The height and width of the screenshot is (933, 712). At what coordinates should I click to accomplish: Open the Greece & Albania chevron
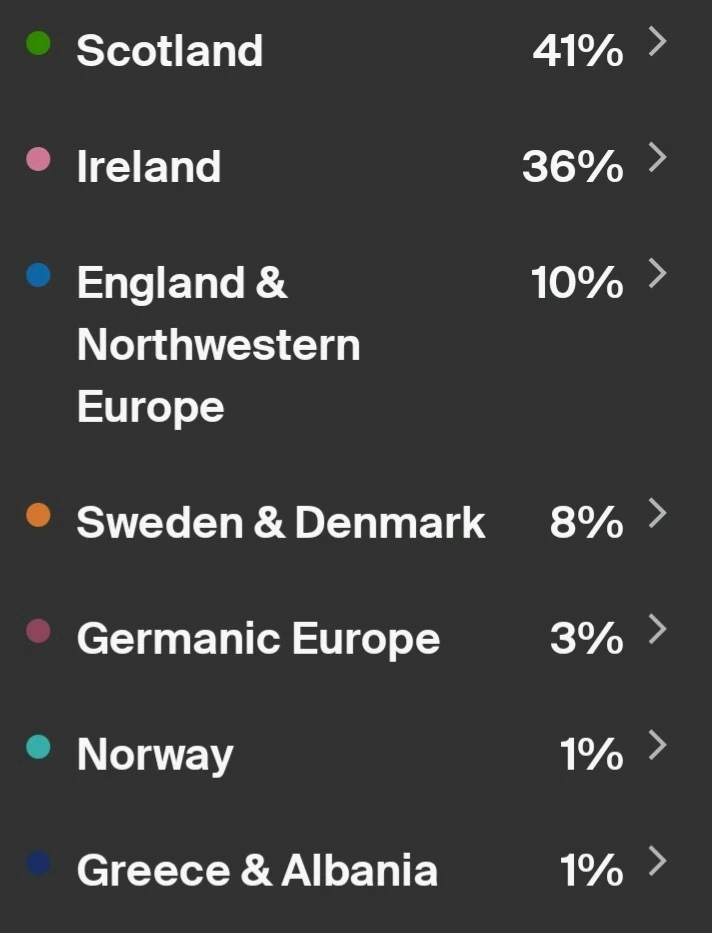coord(657,861)
